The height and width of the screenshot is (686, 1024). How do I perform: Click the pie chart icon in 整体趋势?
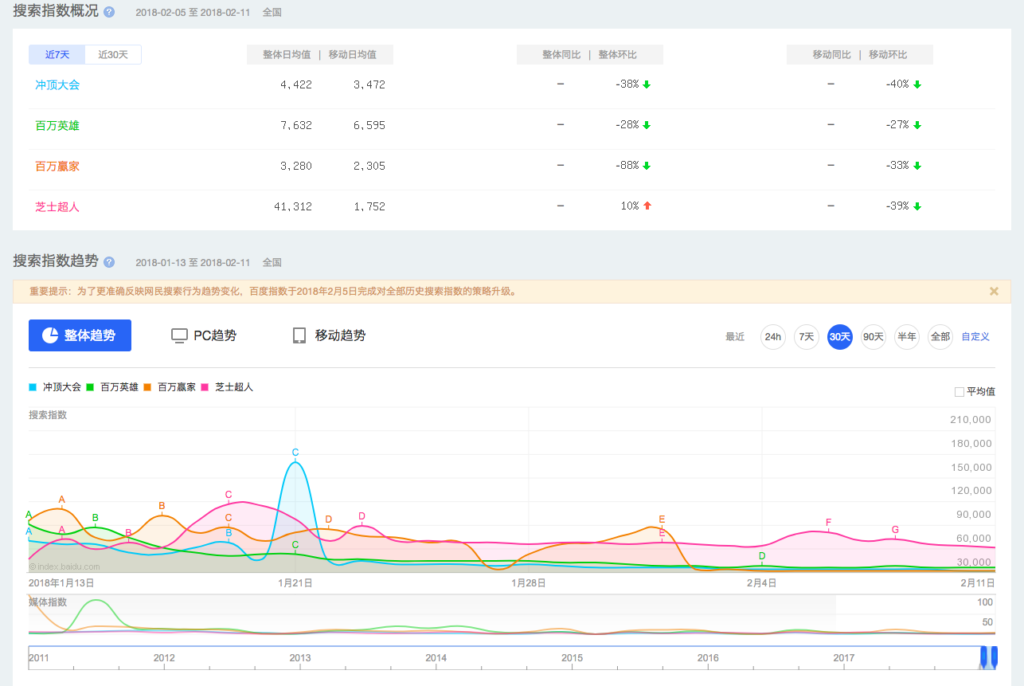(47, 335)
